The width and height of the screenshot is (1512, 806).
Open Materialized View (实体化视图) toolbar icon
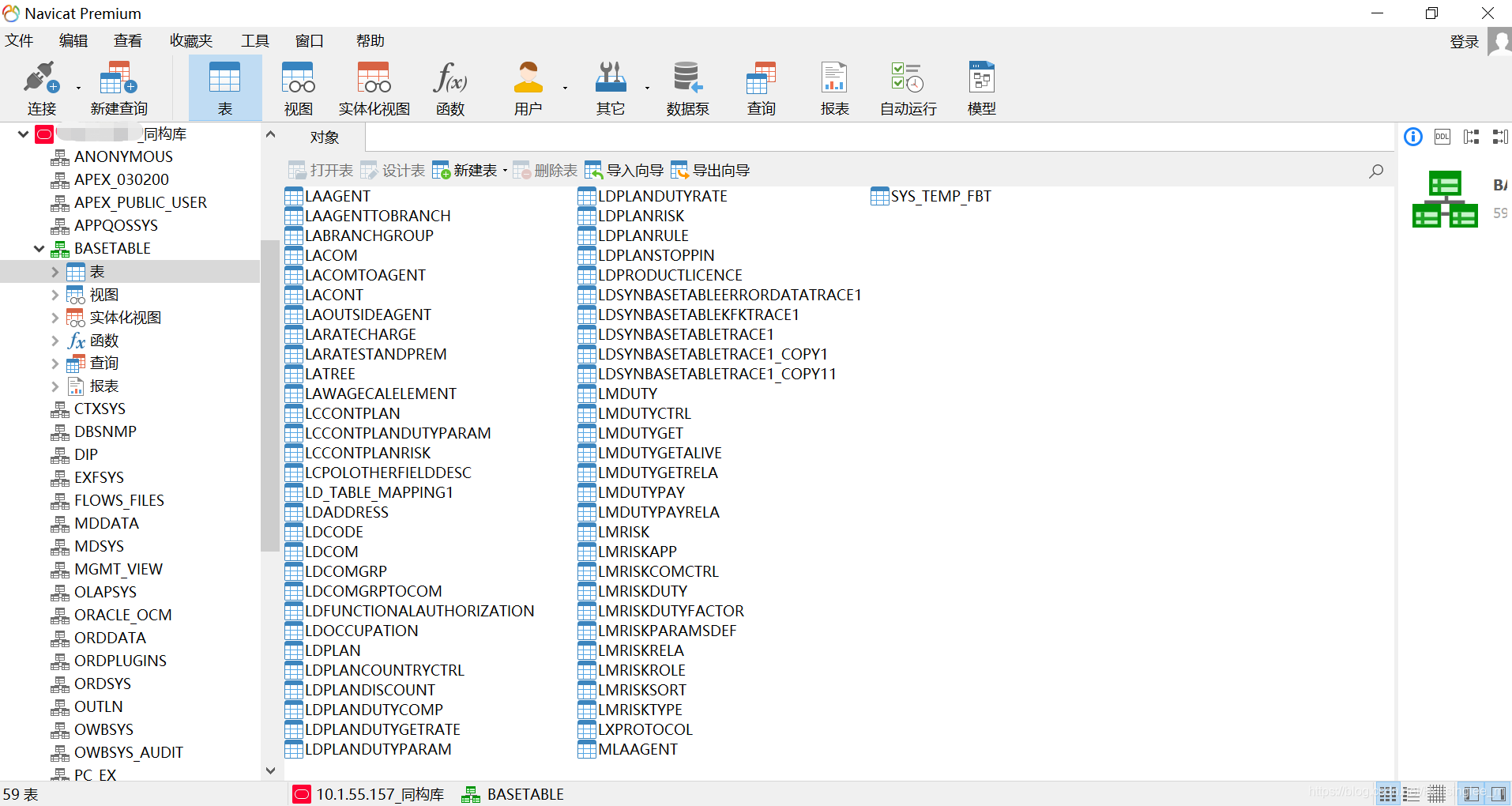tap(374, 88)
